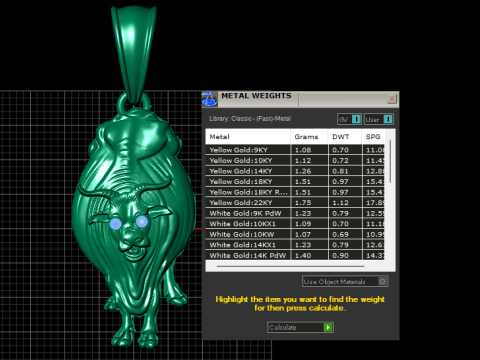Click the Library: Classic - (Fast)-Metal label

(x=250, y=119)
